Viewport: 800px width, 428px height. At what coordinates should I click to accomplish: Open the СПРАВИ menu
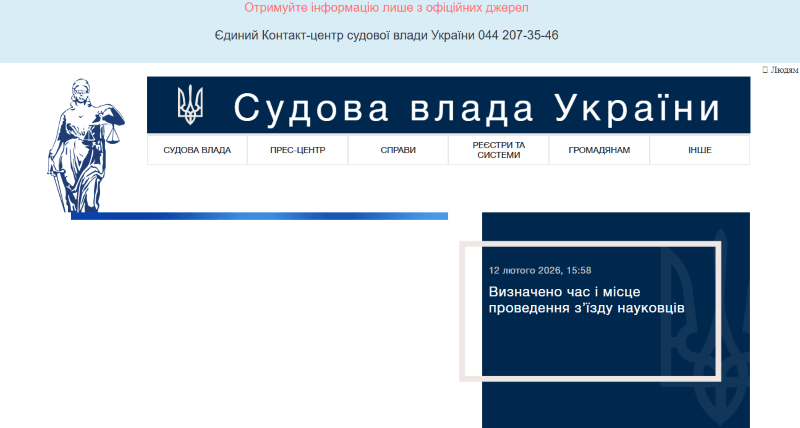point(398,150)
